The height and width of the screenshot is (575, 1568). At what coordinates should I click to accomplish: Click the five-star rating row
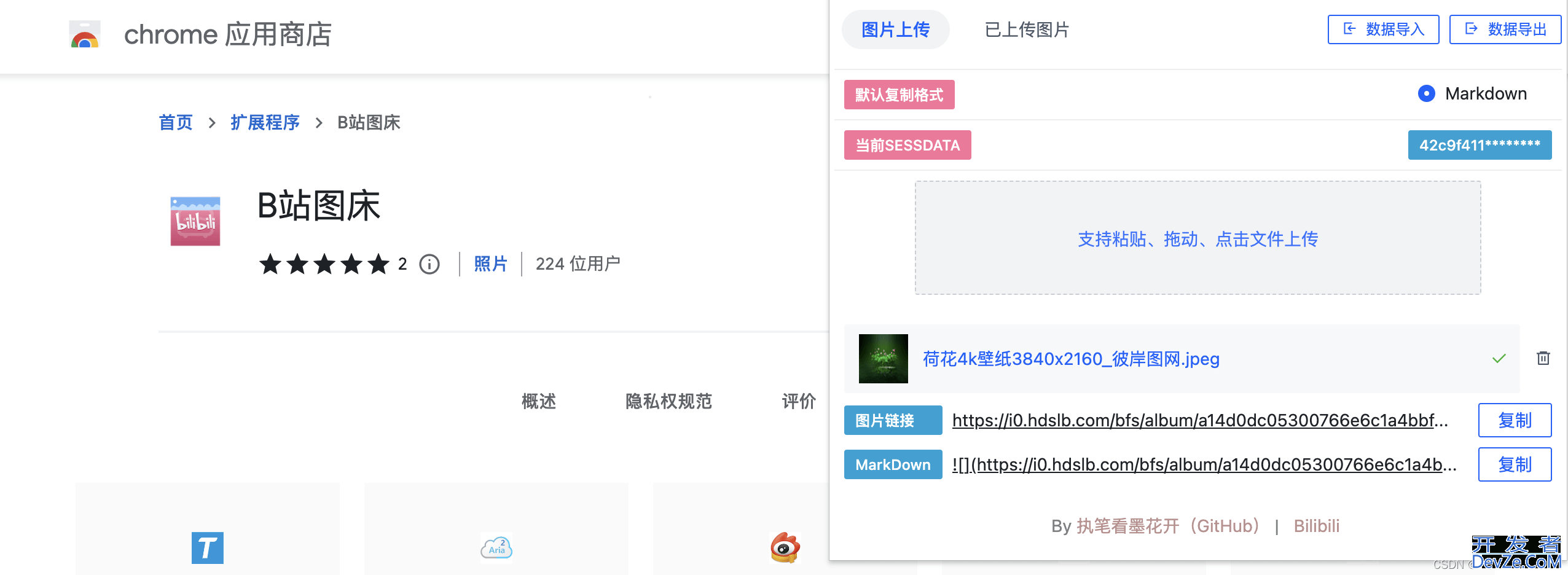(x=324, y=264)
